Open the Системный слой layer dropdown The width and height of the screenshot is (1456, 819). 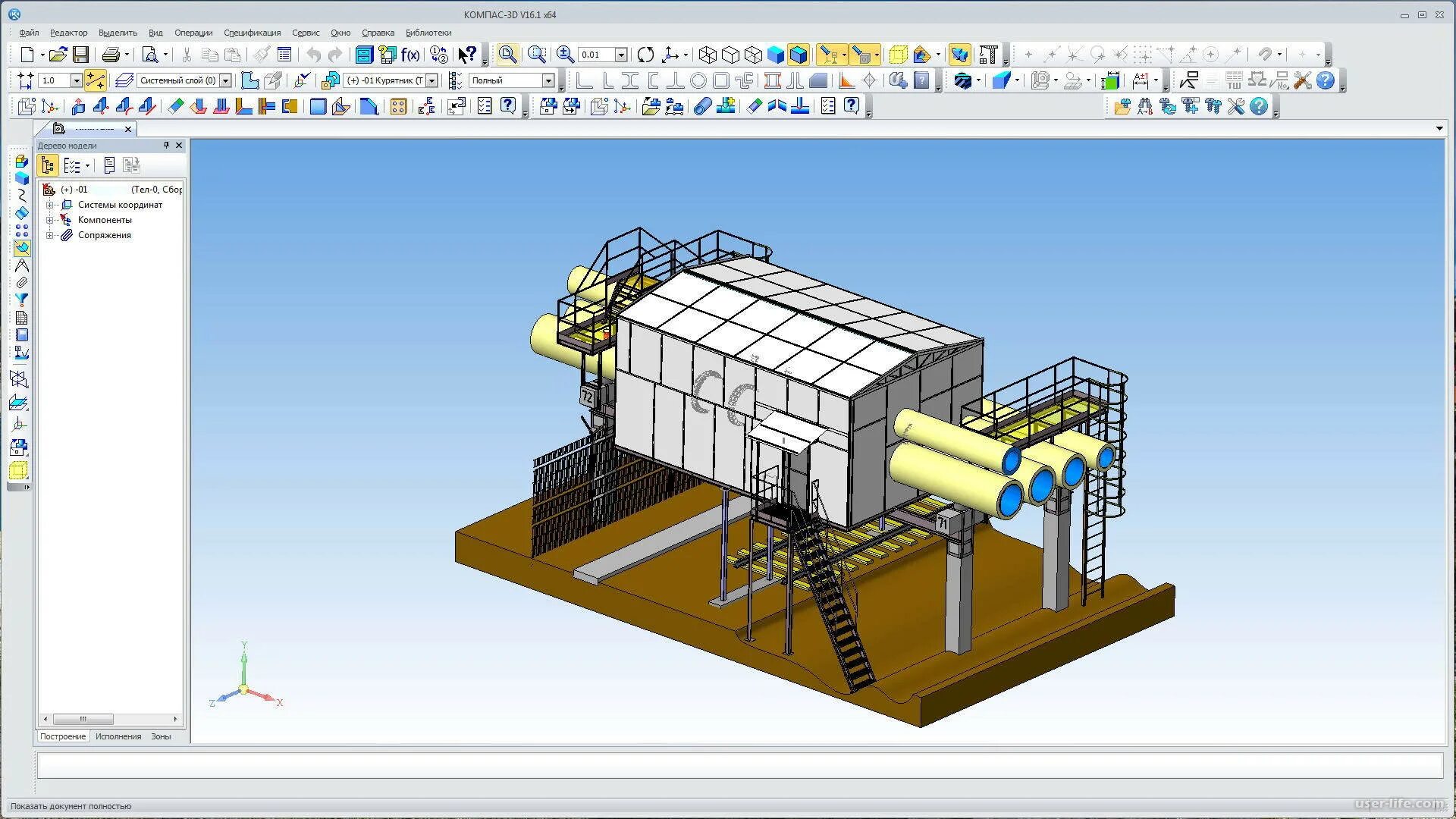pyautogui.click(x=225, y=80)
